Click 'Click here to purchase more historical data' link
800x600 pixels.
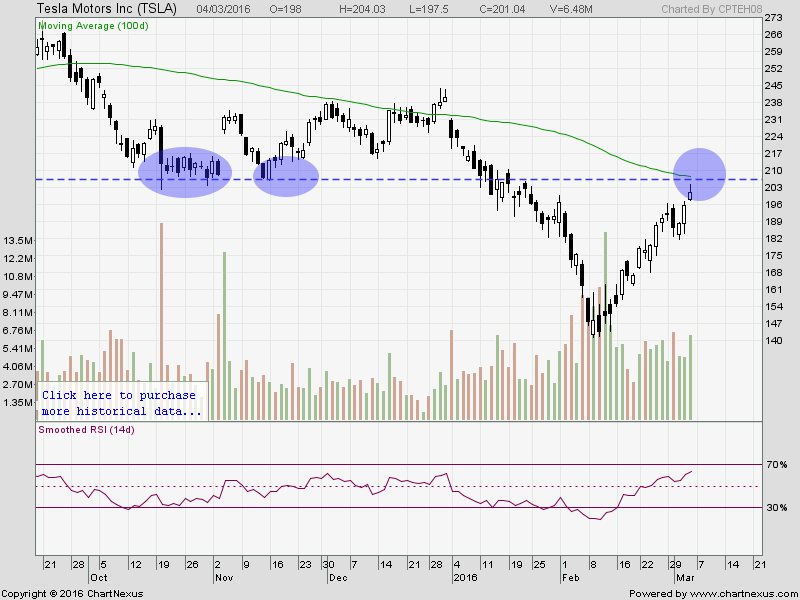tap(122, 403)
